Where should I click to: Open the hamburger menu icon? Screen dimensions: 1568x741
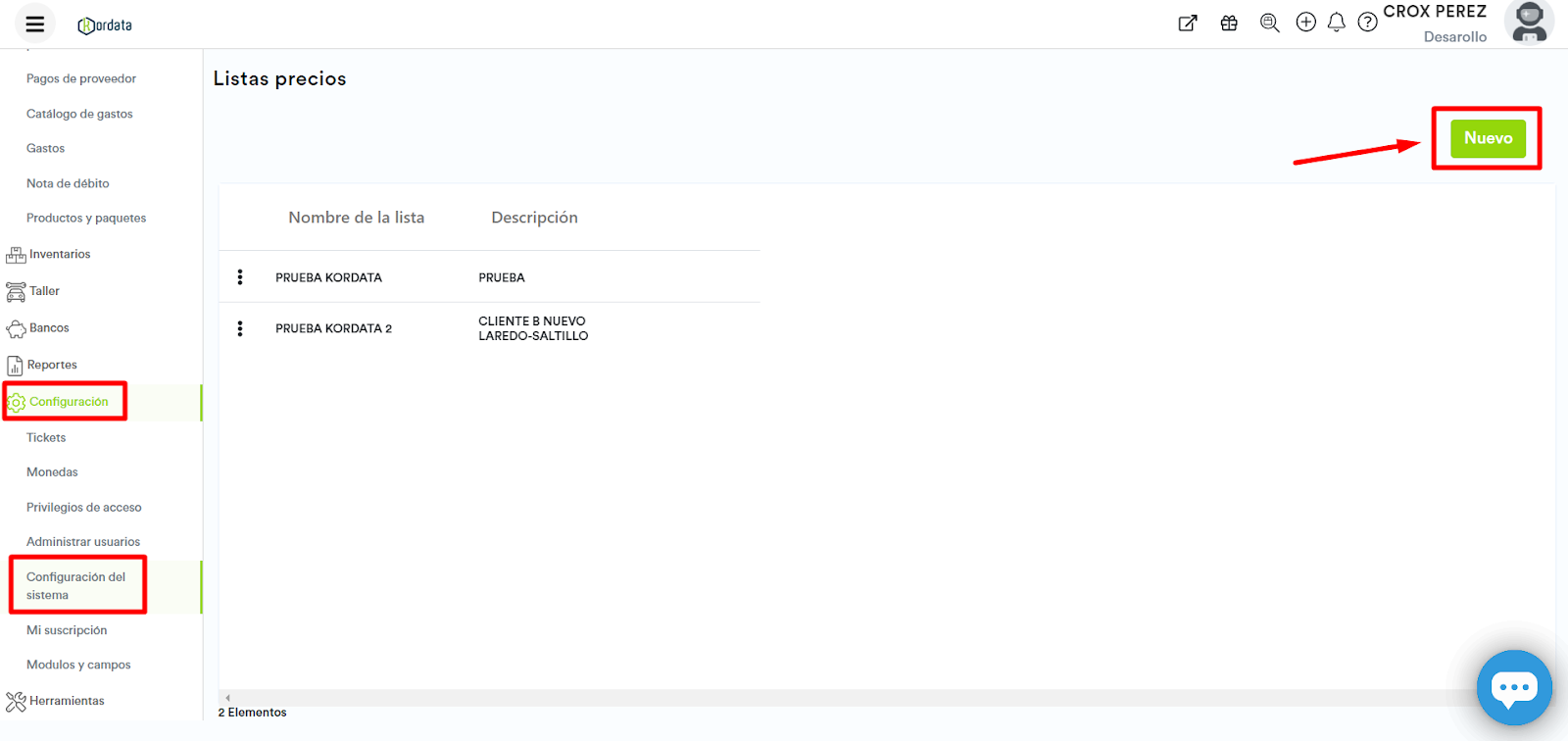35,25
